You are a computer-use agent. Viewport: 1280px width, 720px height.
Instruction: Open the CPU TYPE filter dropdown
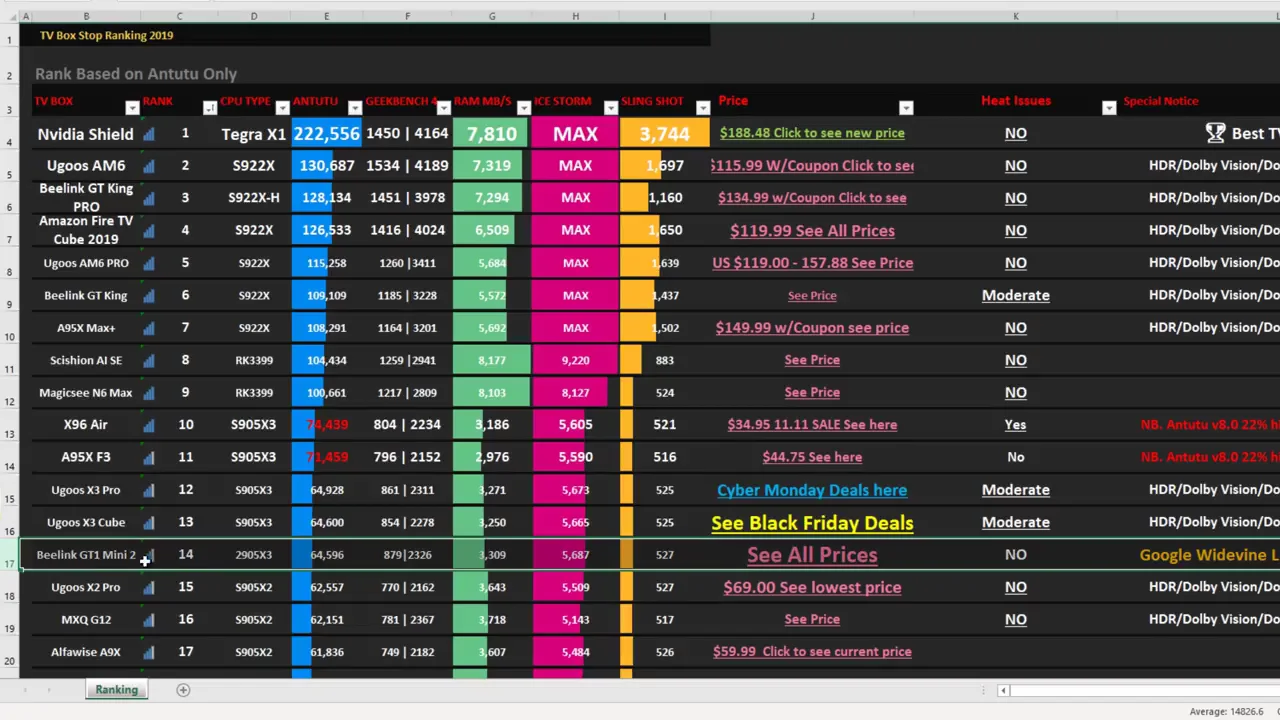point(282,108)
